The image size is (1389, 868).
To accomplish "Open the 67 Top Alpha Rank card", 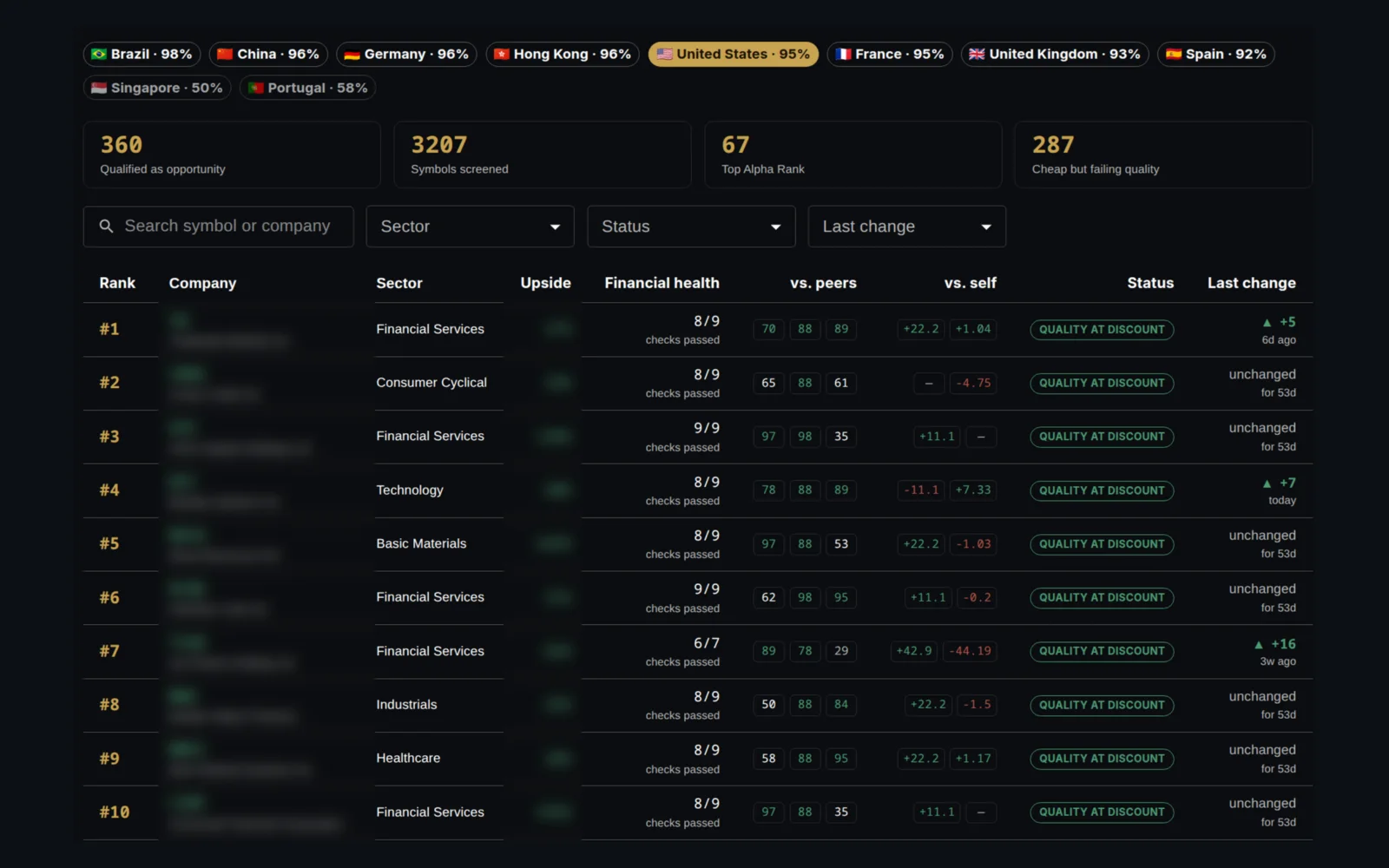I will [x=853, y=155].
